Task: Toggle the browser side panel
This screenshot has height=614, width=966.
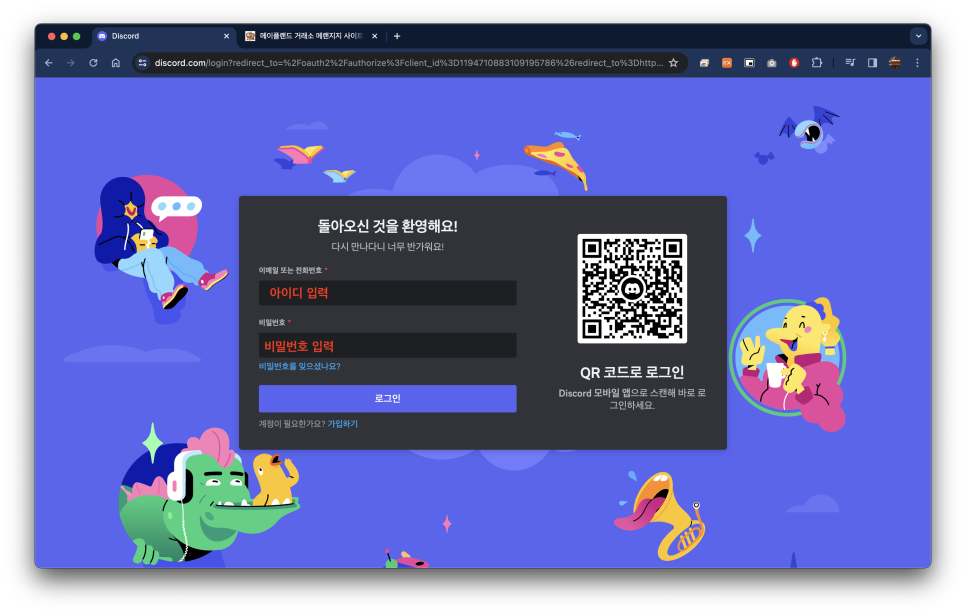Action: (x=872, y=63)
